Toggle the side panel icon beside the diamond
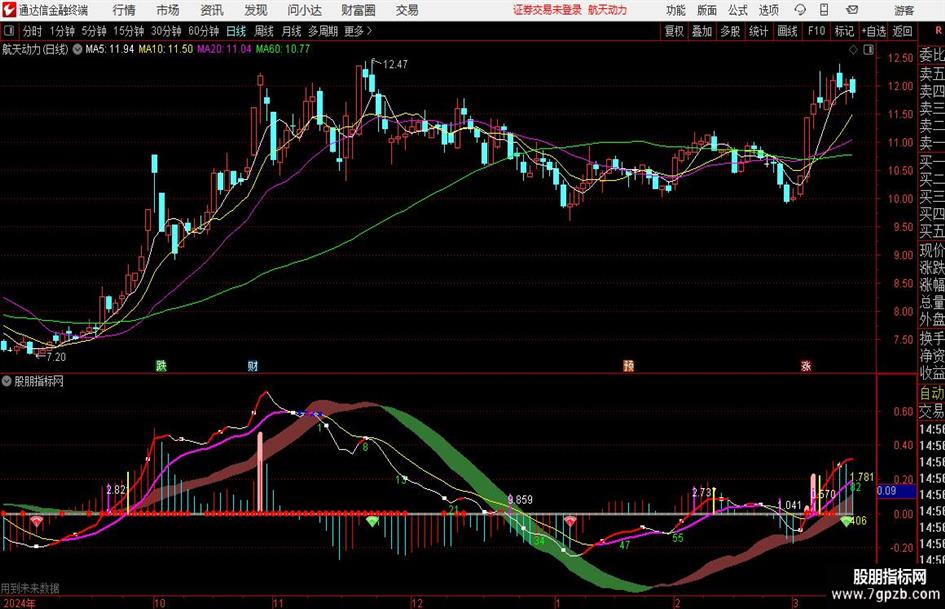The width and height of the screenshot is (945, 609). 868,50
